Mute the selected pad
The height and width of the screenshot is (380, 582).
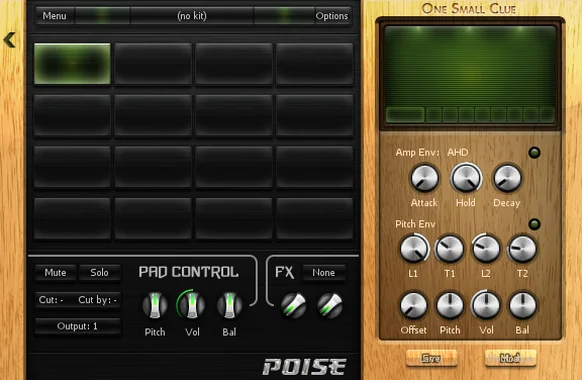point(56,272)
